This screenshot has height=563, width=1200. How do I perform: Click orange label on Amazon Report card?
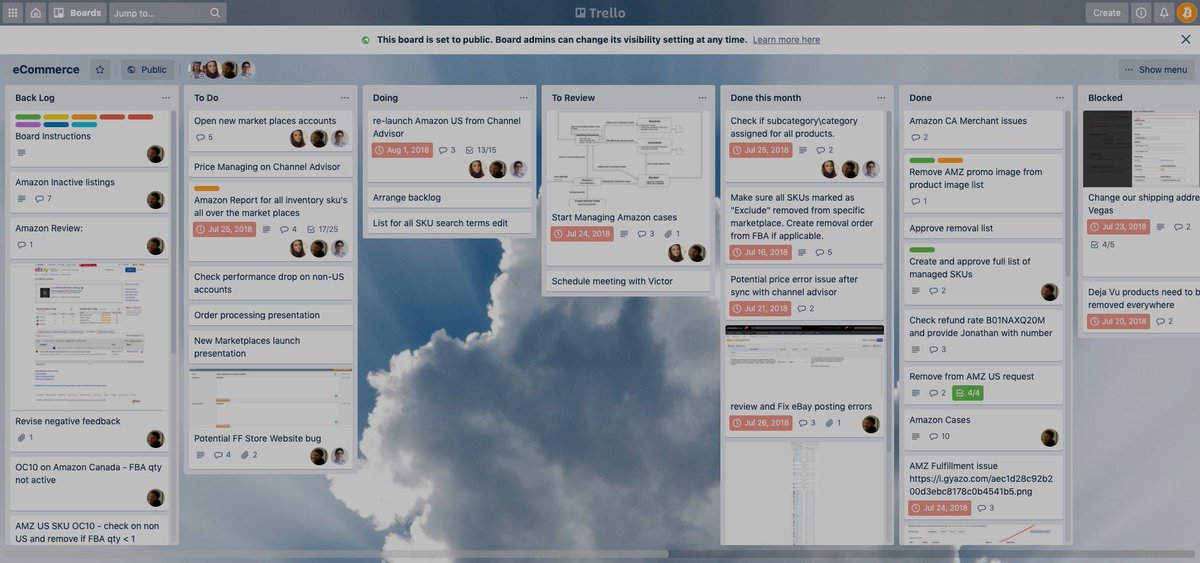point(207,188)
